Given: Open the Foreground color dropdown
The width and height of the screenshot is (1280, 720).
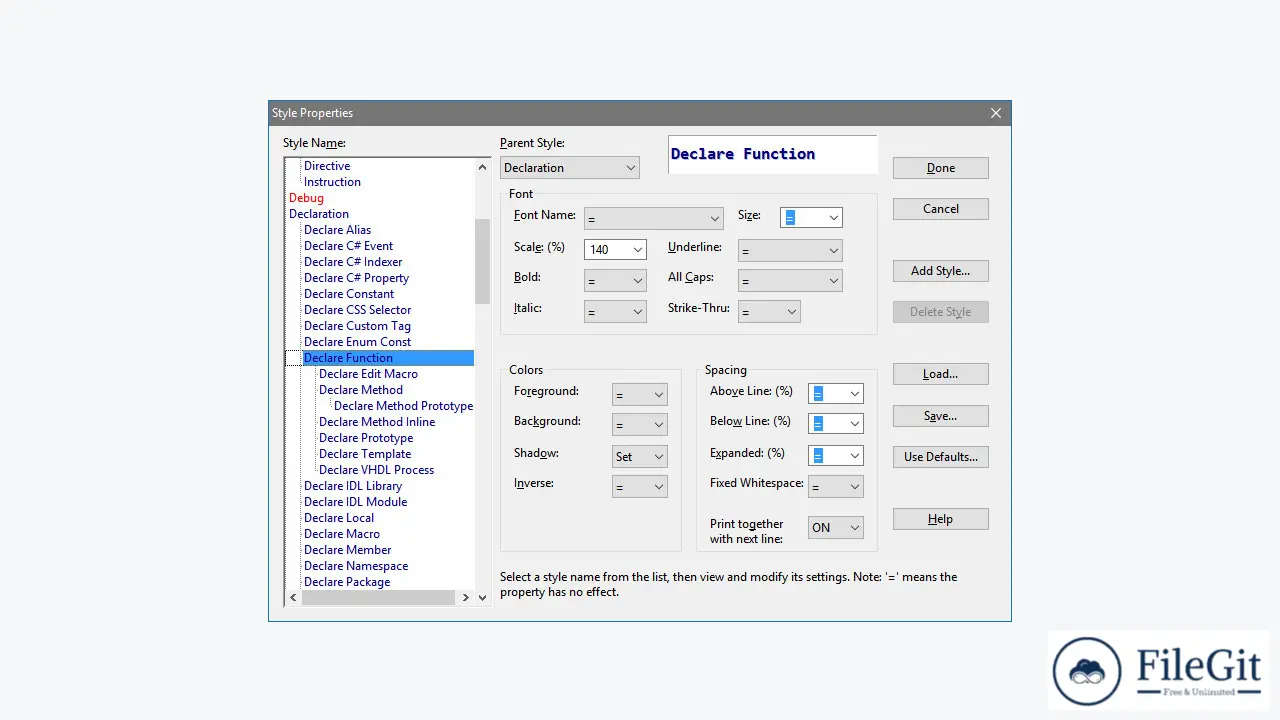Looking at the screenshot, I should (639, 395).
